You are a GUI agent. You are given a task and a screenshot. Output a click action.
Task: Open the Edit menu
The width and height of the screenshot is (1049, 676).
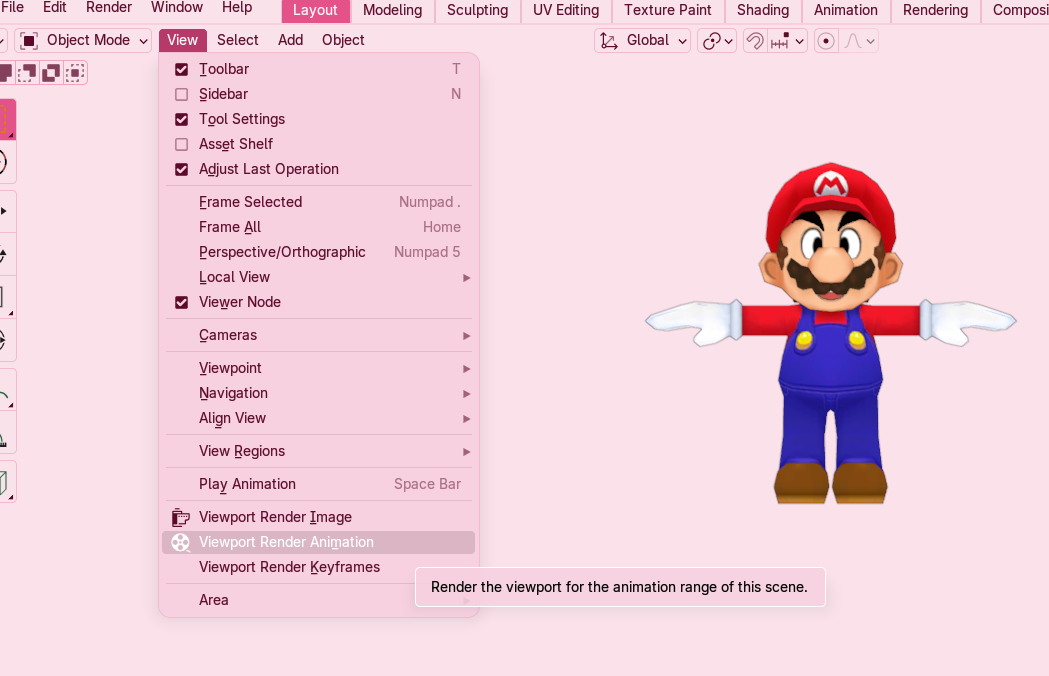coord(54,7)
